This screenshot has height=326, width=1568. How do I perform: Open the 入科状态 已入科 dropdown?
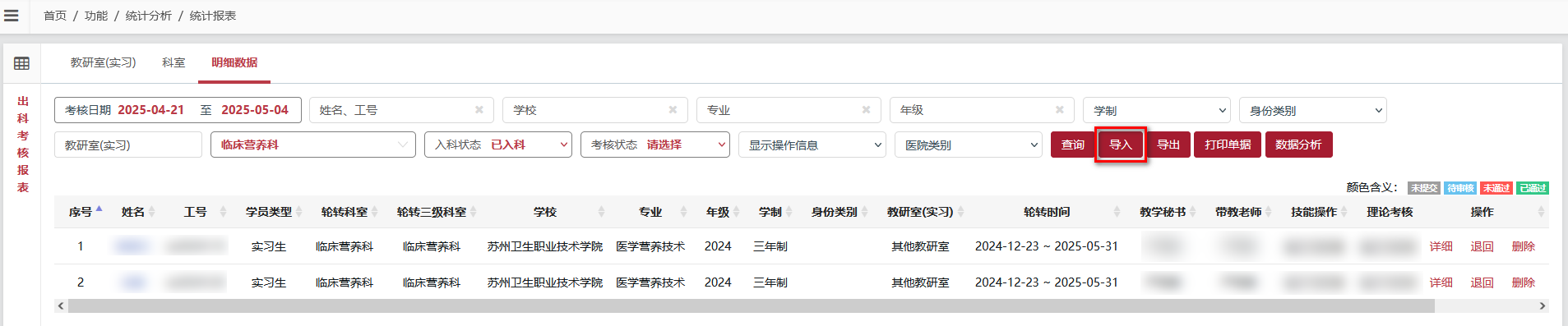pos(498,145)
